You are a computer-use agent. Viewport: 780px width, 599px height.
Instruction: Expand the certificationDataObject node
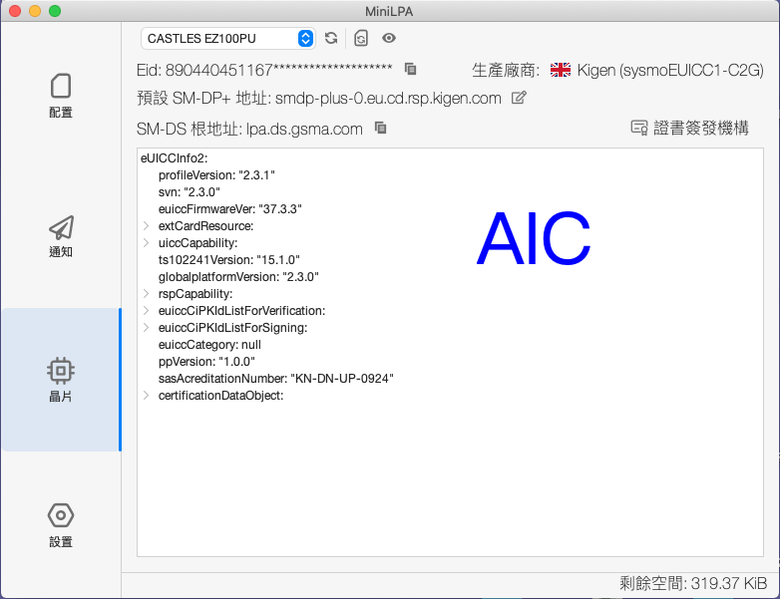pos(146,396)
